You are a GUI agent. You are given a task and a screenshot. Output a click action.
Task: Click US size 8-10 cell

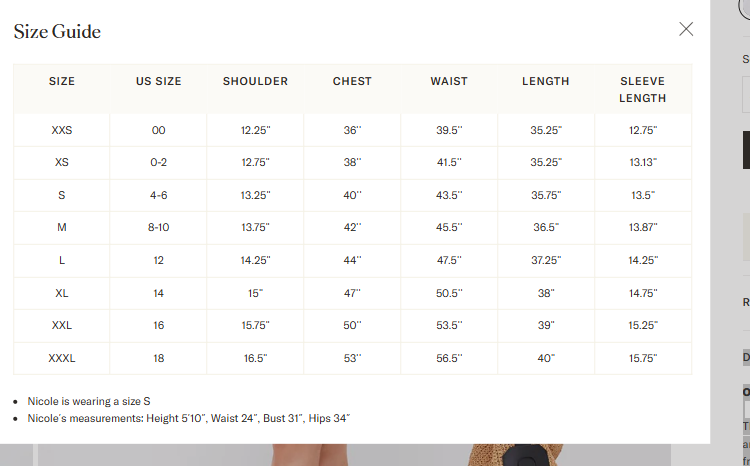(159, 228)
